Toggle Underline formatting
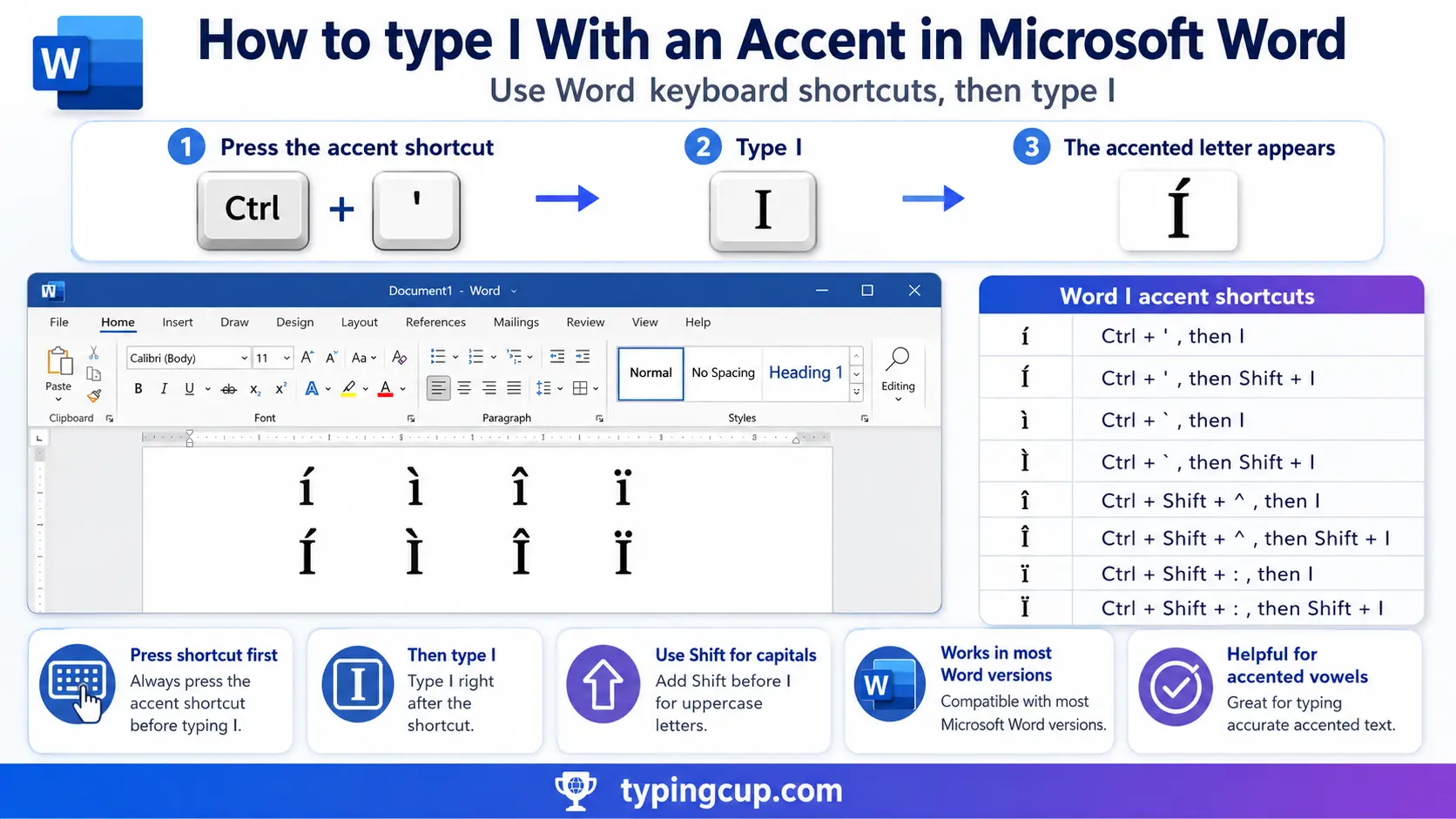This screenshot has height=819, width=1456. [x=189, y=389]
